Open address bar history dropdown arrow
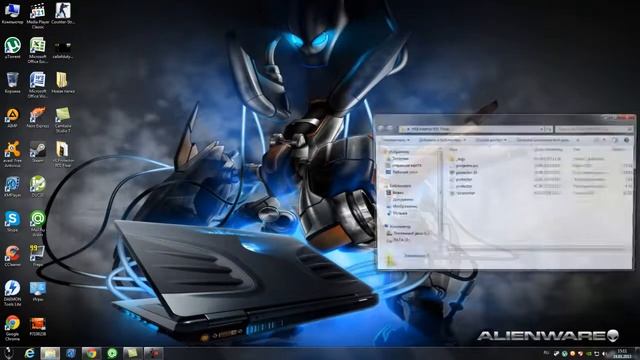Viewport: 640px width, 360px height. (542, 129)
